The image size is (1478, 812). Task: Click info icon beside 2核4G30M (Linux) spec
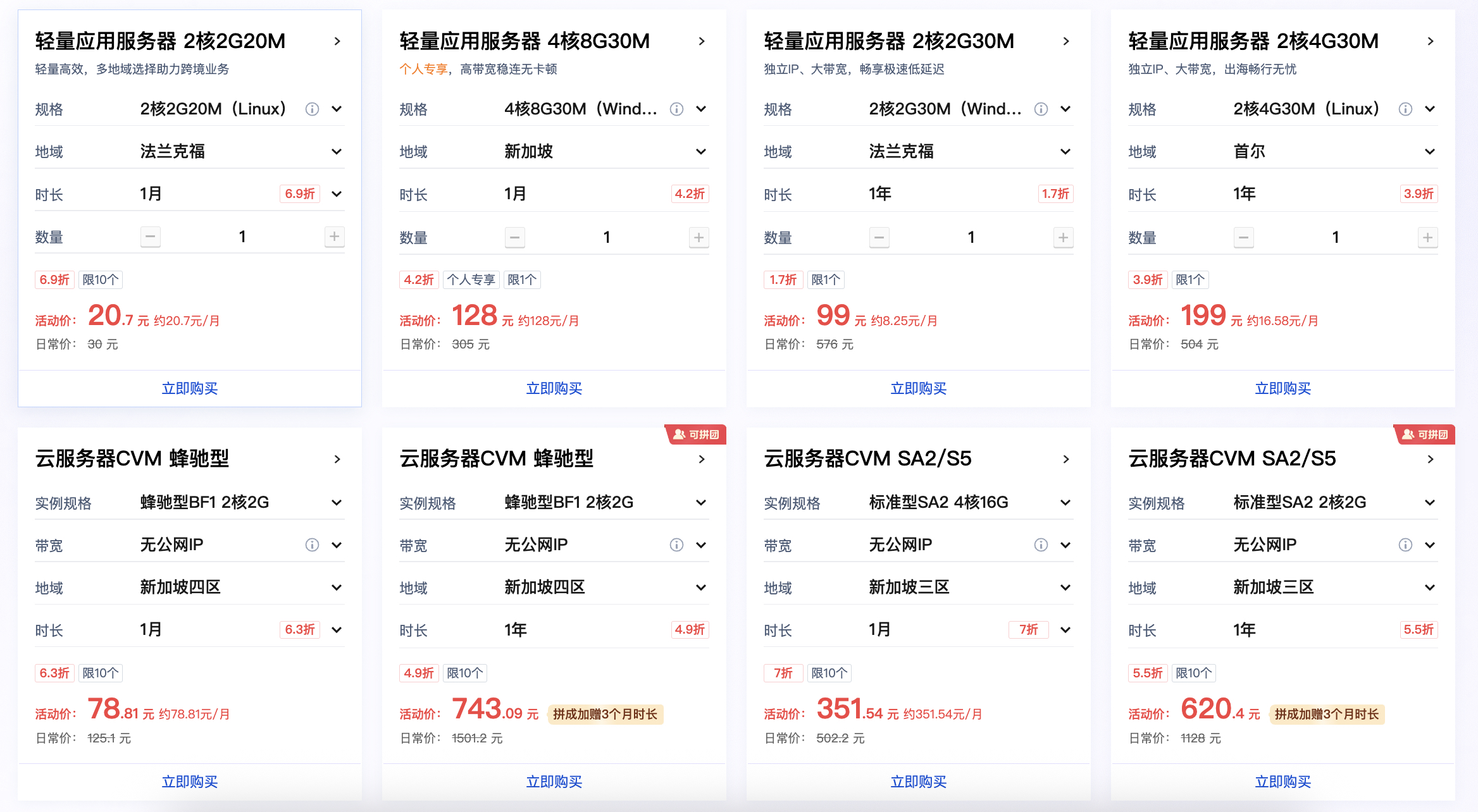1405,109
